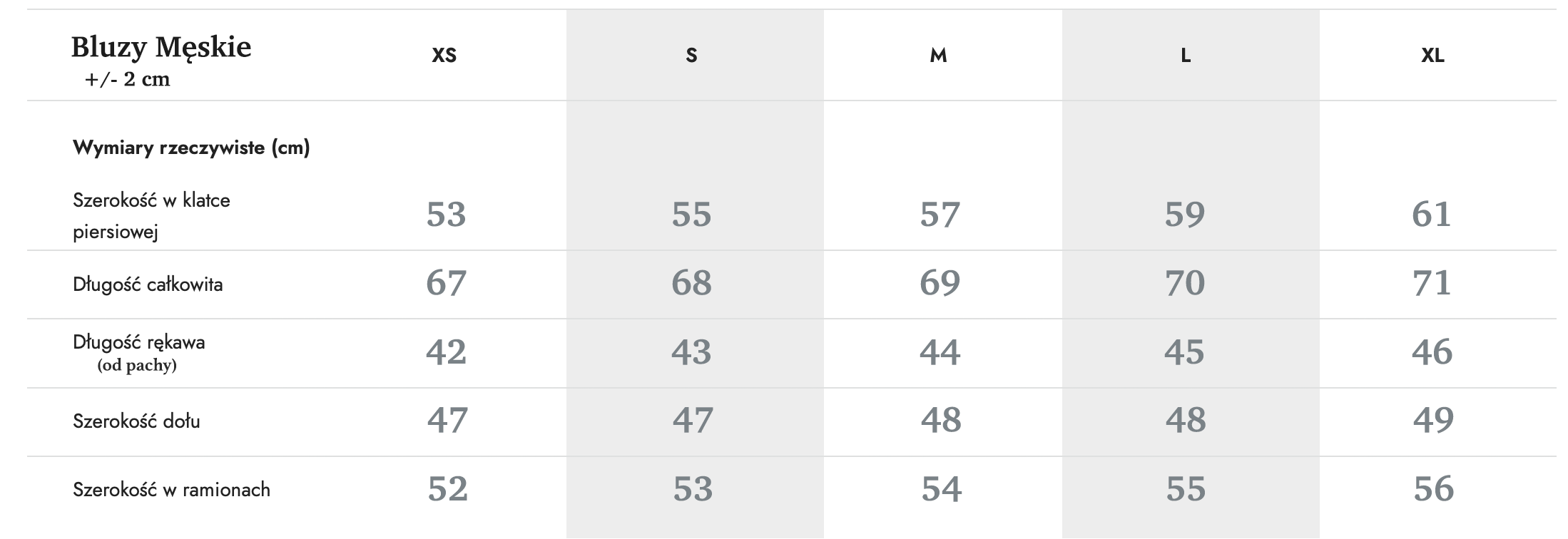The image size is (1568, 539).
Task: Click the Szerokość w klatce piersiowej label
Action: [x=151, y=215]
